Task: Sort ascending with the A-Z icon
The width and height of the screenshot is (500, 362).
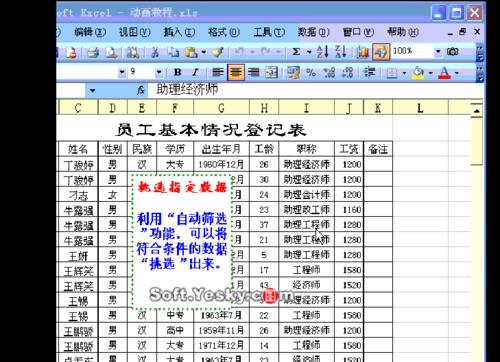Action: coord(323,52)
